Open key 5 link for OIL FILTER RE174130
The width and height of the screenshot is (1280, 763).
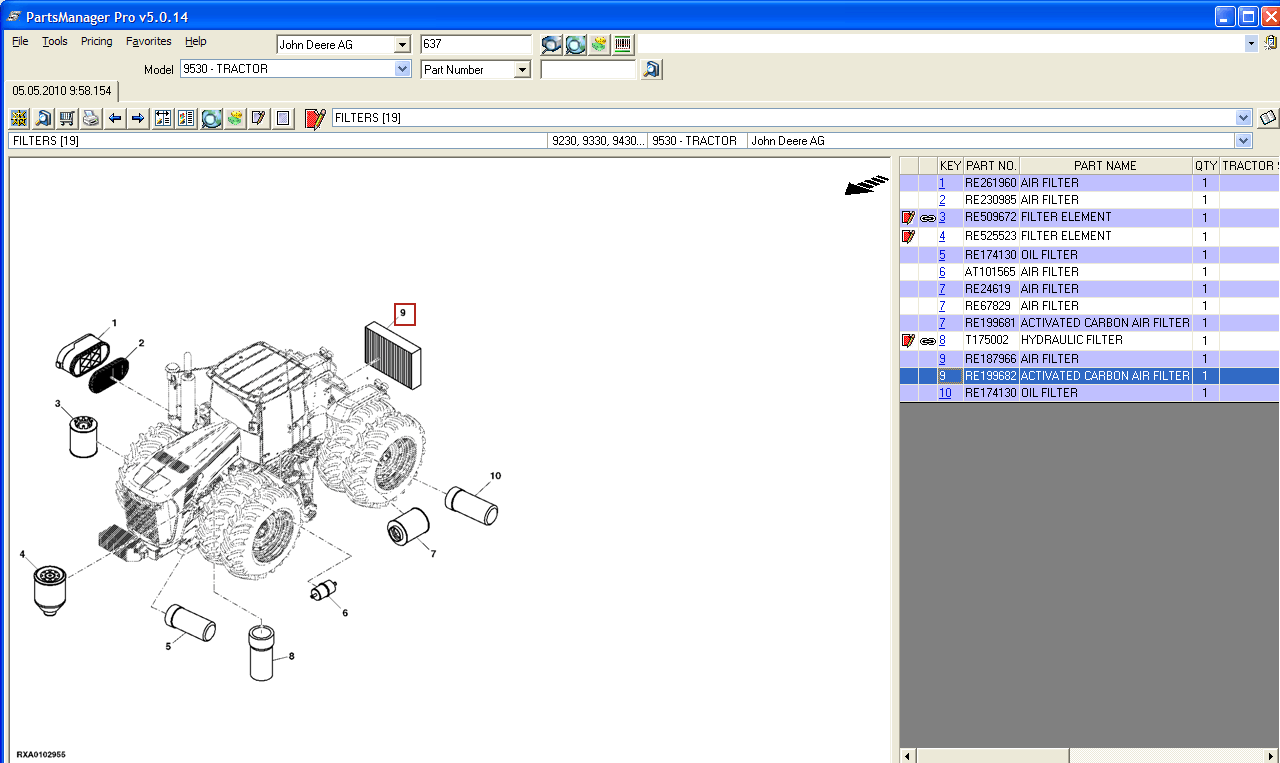942,255
